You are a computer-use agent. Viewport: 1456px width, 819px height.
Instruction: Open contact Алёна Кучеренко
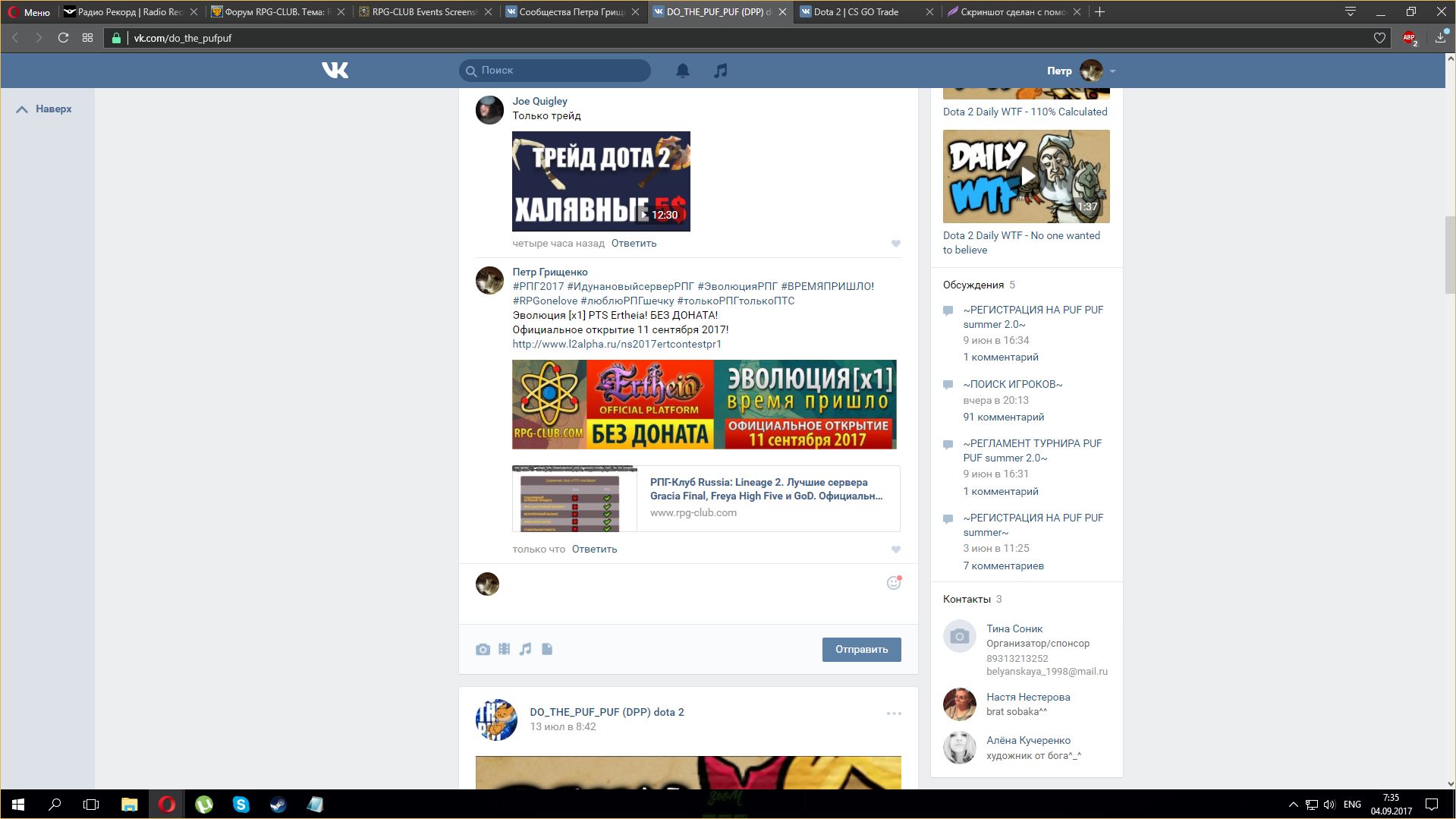(1028, 741)
